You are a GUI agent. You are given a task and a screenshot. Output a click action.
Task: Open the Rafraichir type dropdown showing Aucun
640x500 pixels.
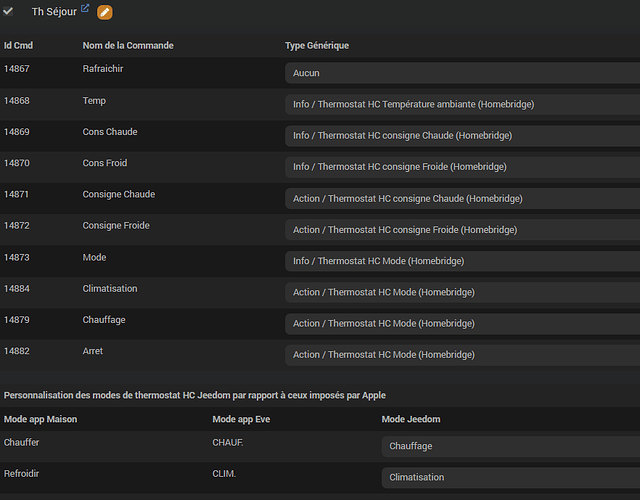462,73
